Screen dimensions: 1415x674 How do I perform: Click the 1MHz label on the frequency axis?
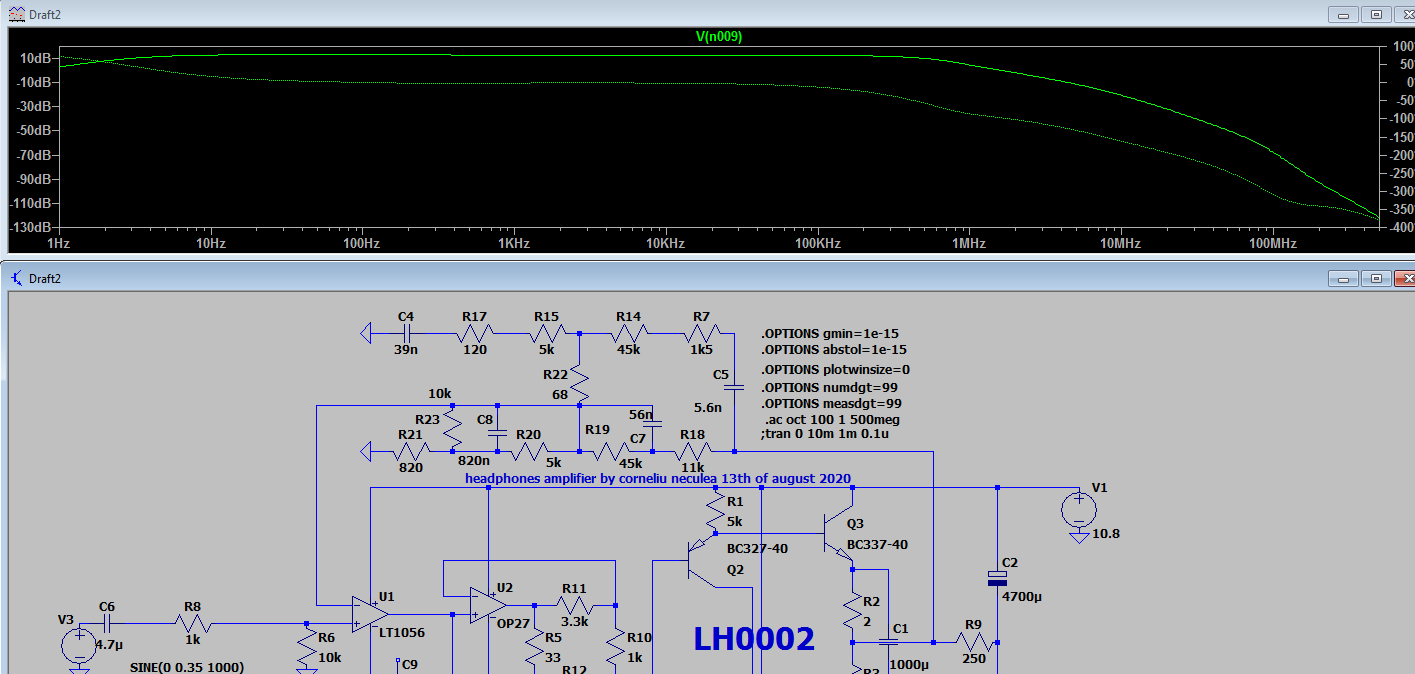[968, 244]
